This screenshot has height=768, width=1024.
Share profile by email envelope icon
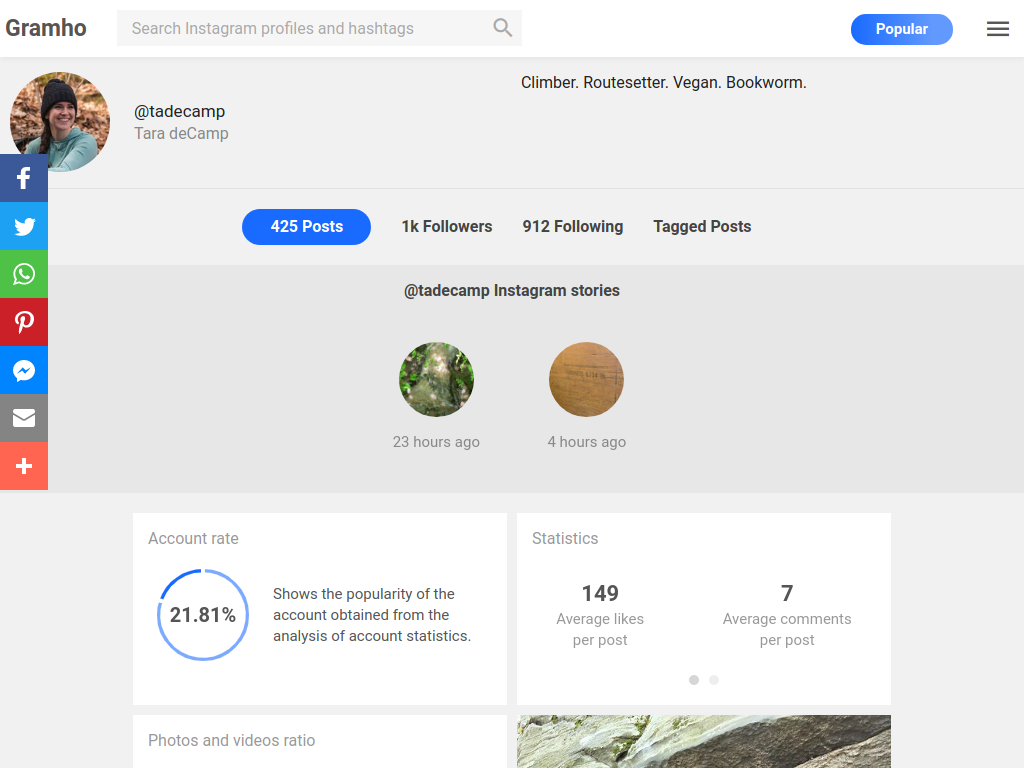coord(24,419)
